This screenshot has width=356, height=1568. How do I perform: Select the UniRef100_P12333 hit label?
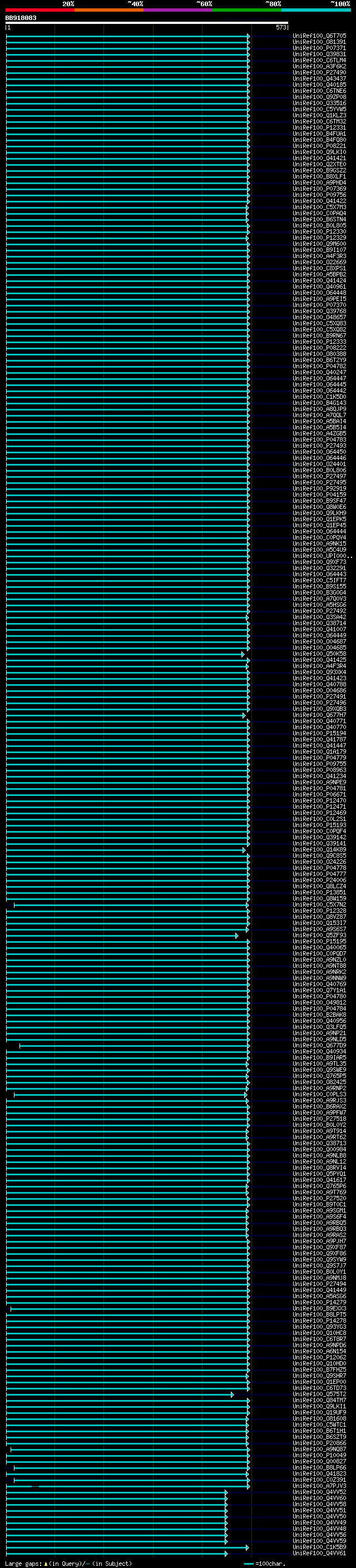coord(319,342)
